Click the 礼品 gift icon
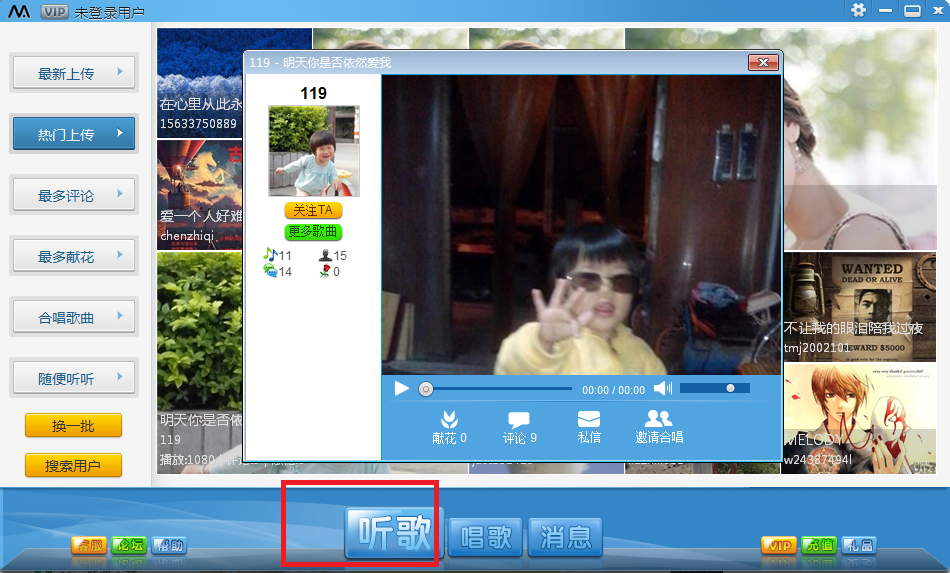 pos(858,545)
